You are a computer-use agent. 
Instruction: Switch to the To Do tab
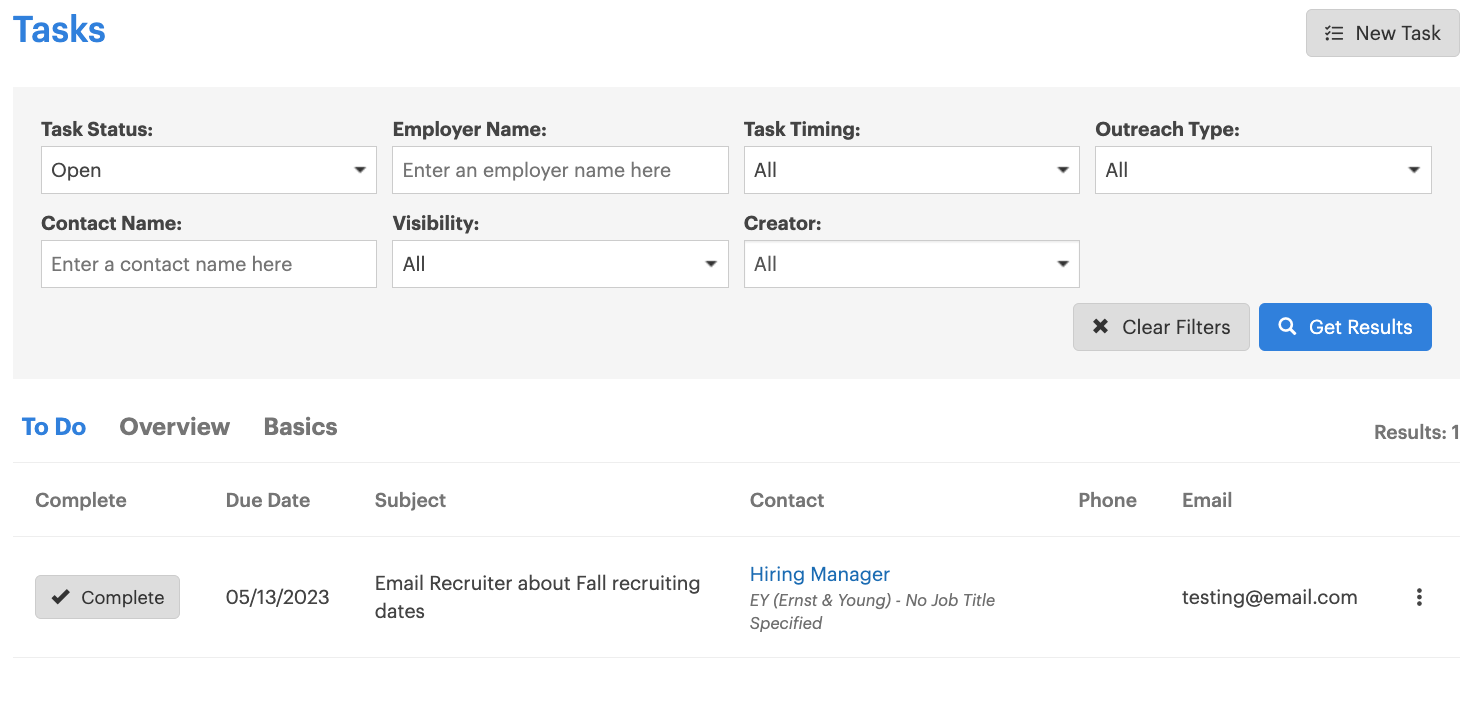point(54,427)
